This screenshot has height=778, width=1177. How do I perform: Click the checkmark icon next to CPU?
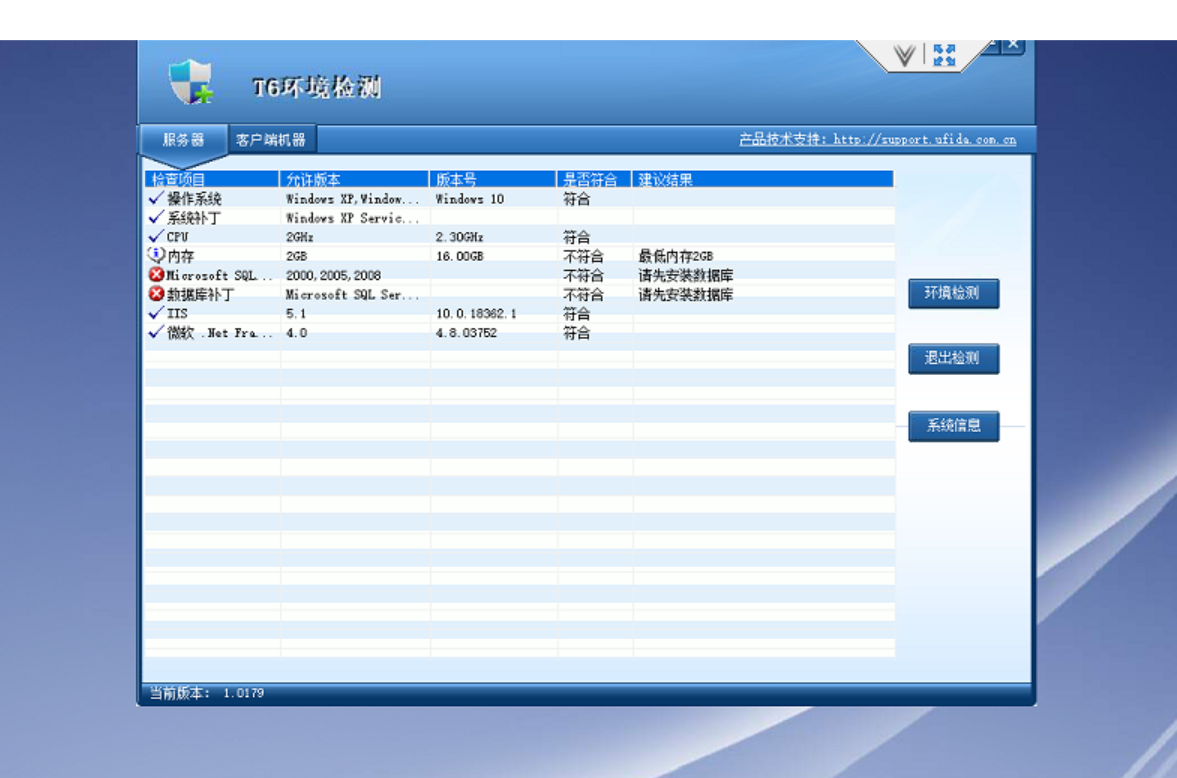point(156,237)
